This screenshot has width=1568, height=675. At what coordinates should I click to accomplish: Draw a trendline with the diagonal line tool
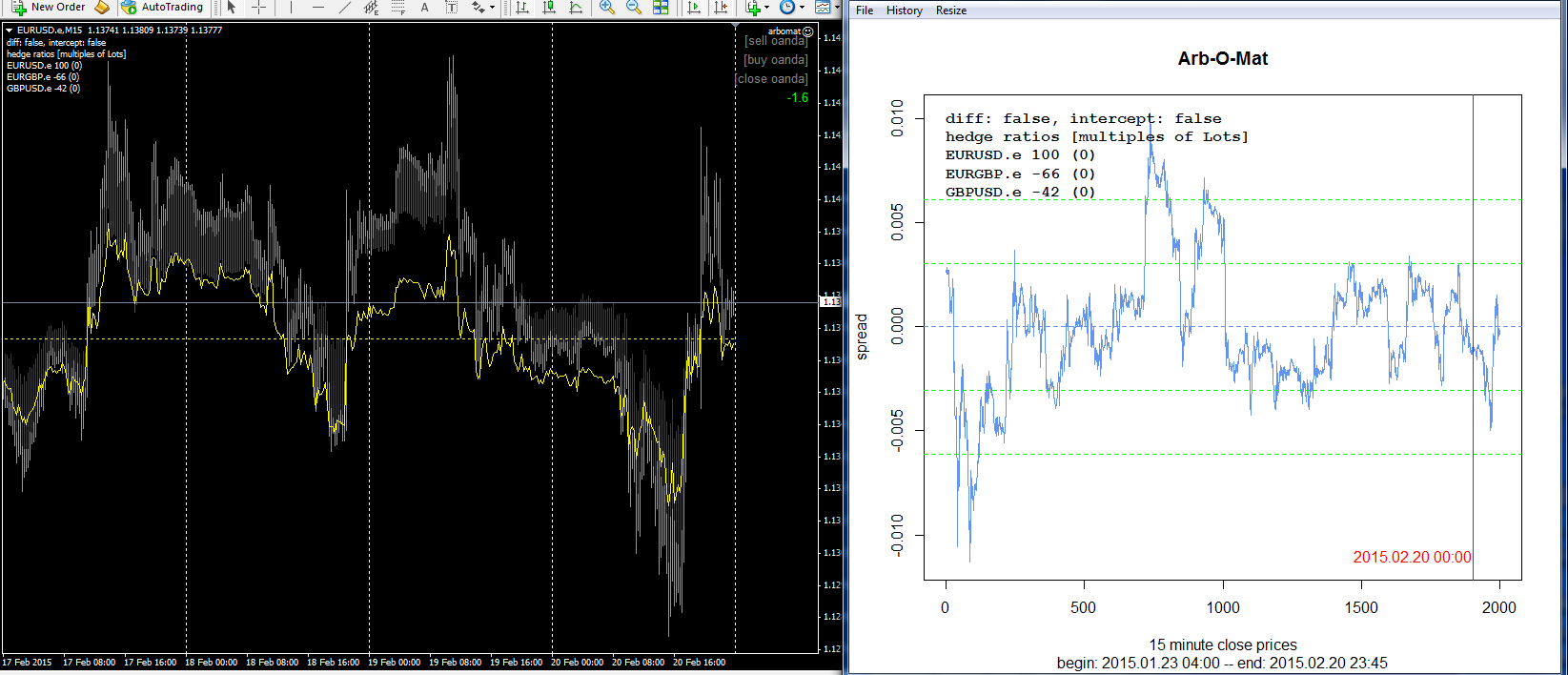(344, 7)
